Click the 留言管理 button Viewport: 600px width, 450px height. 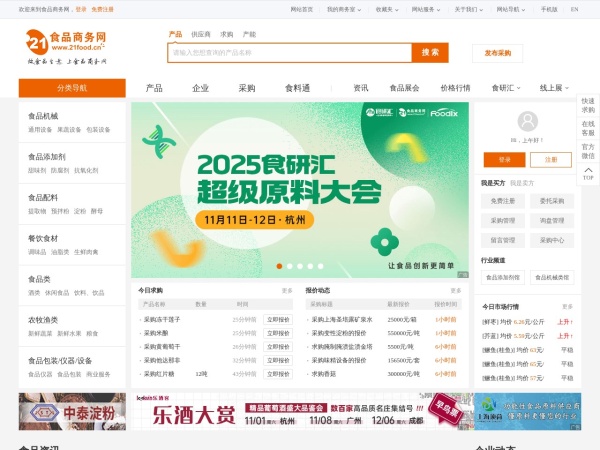(503, 240)
